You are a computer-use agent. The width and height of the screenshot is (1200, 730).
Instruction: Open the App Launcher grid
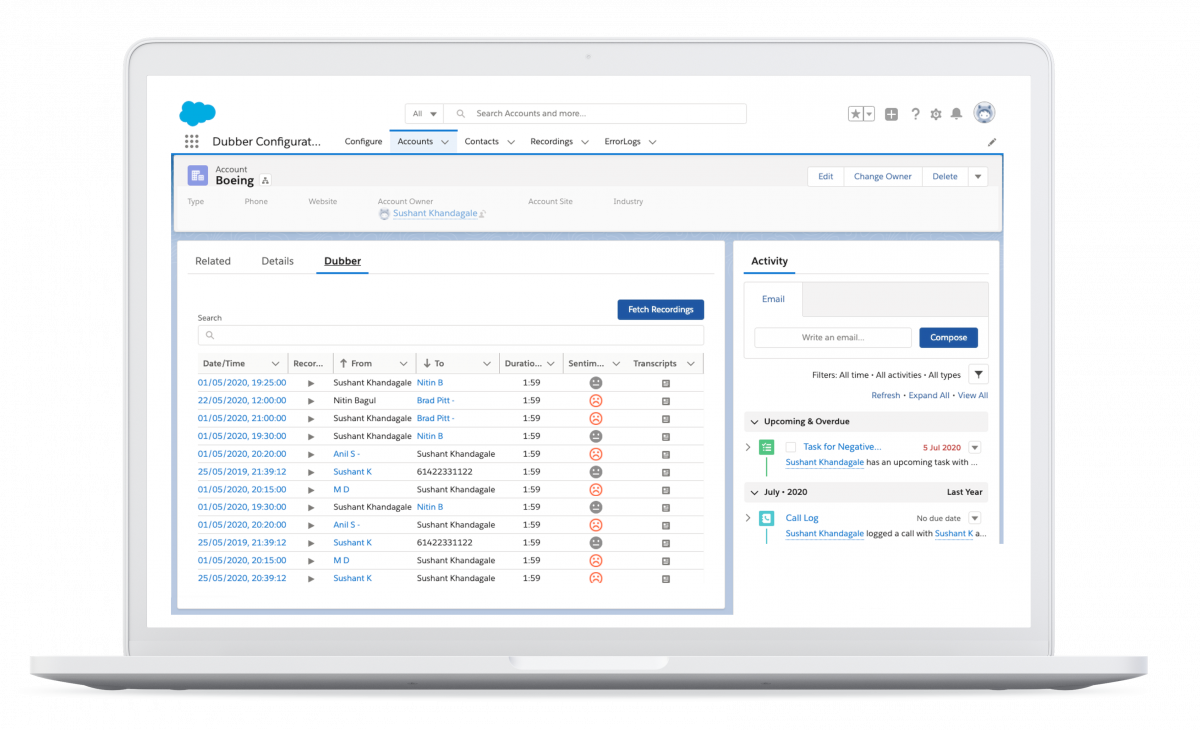(191, 142)
